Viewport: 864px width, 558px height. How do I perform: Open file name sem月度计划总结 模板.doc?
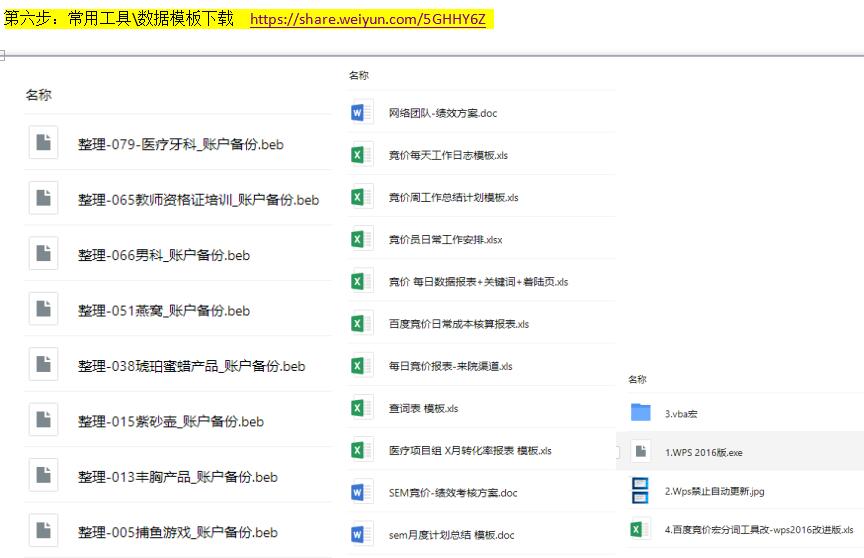pos(451,535)
